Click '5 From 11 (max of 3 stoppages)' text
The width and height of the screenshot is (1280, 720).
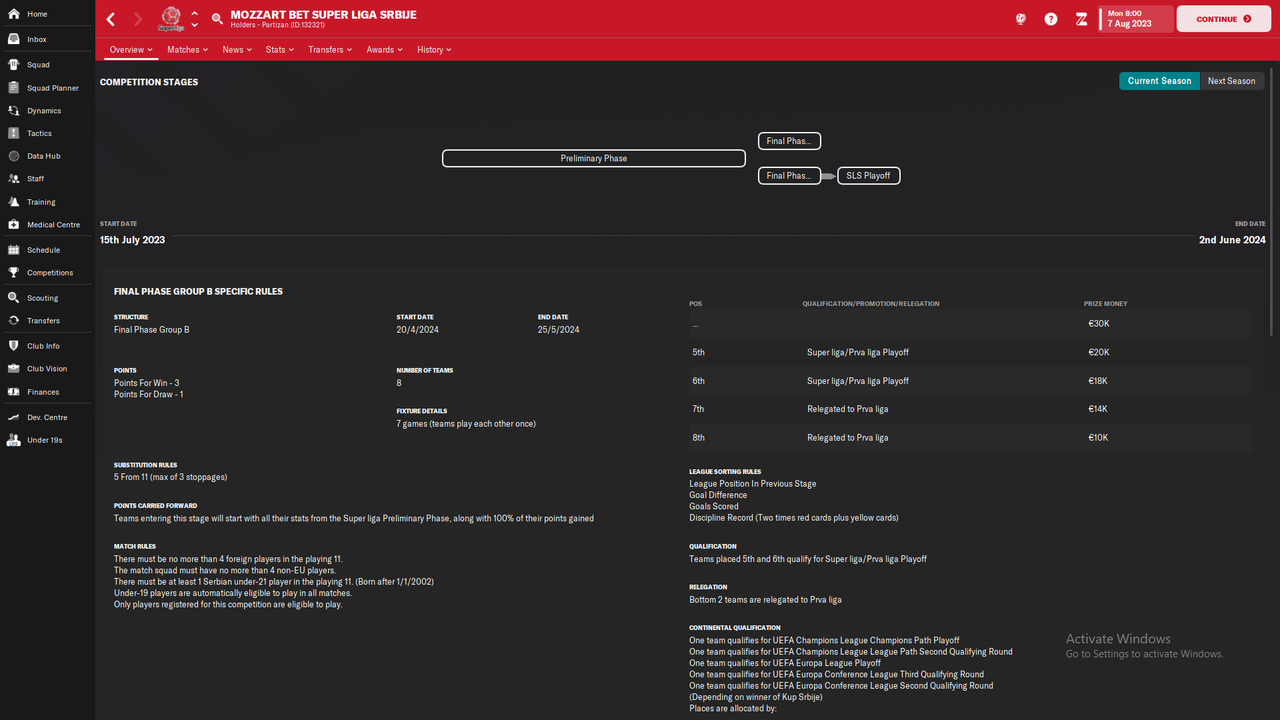click(170, 477)
